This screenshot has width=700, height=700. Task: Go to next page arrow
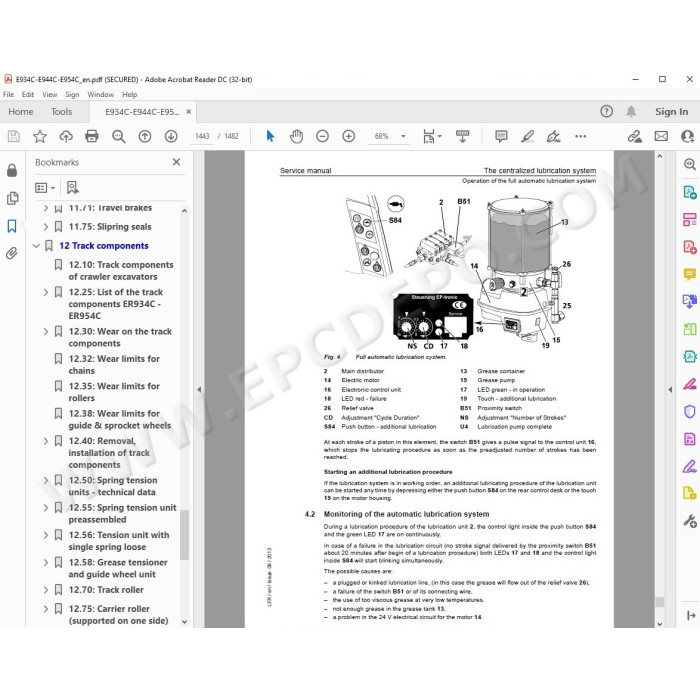(171, 136)
